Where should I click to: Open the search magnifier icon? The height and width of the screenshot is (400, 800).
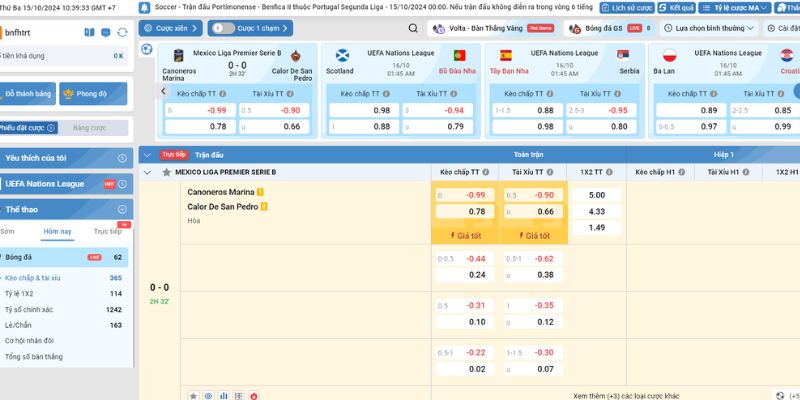point(413,29)
